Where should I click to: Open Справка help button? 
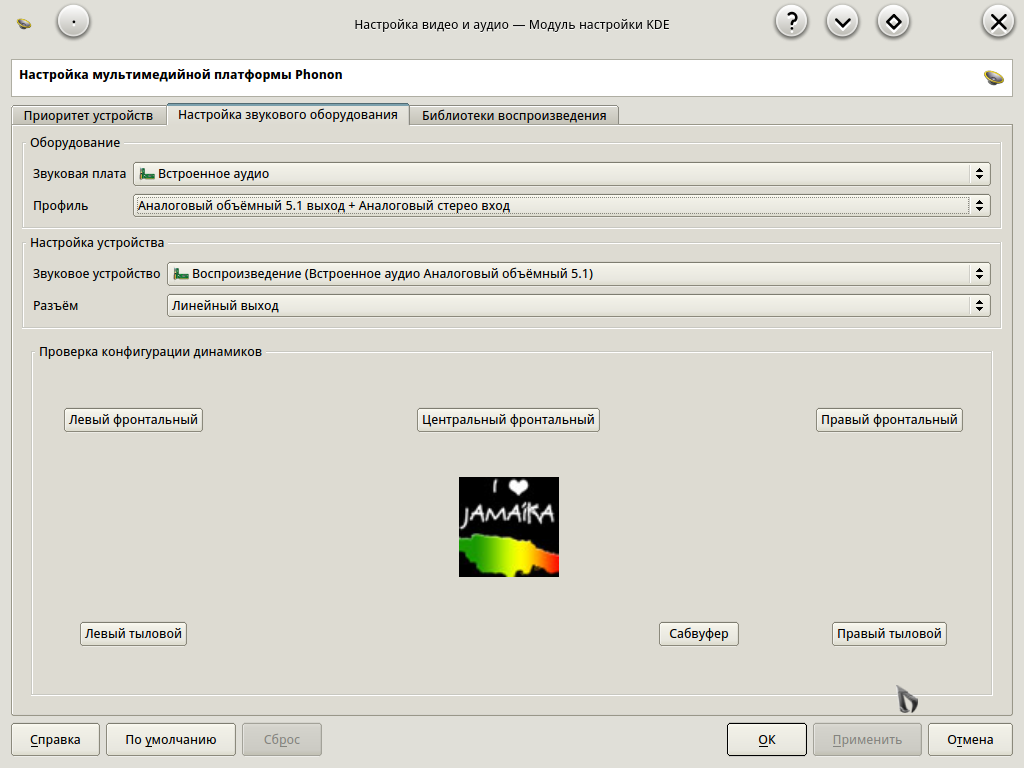[56, 739]
